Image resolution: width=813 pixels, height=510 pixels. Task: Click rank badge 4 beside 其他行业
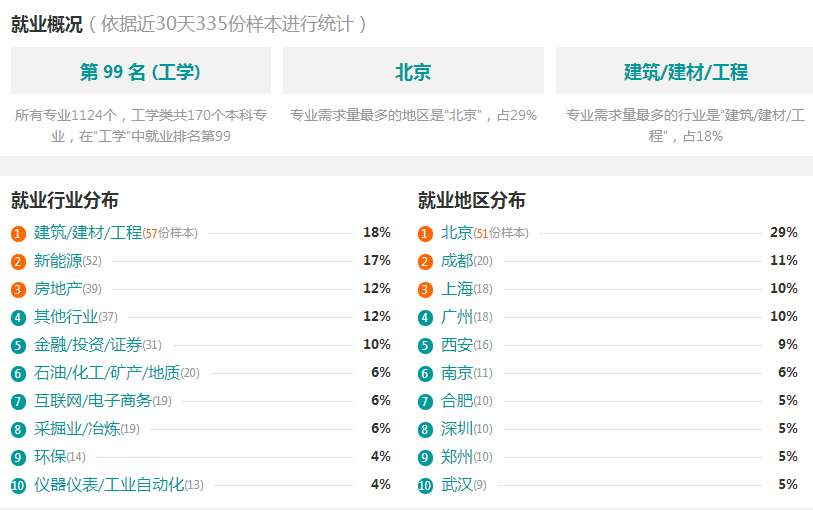(18, 318)
